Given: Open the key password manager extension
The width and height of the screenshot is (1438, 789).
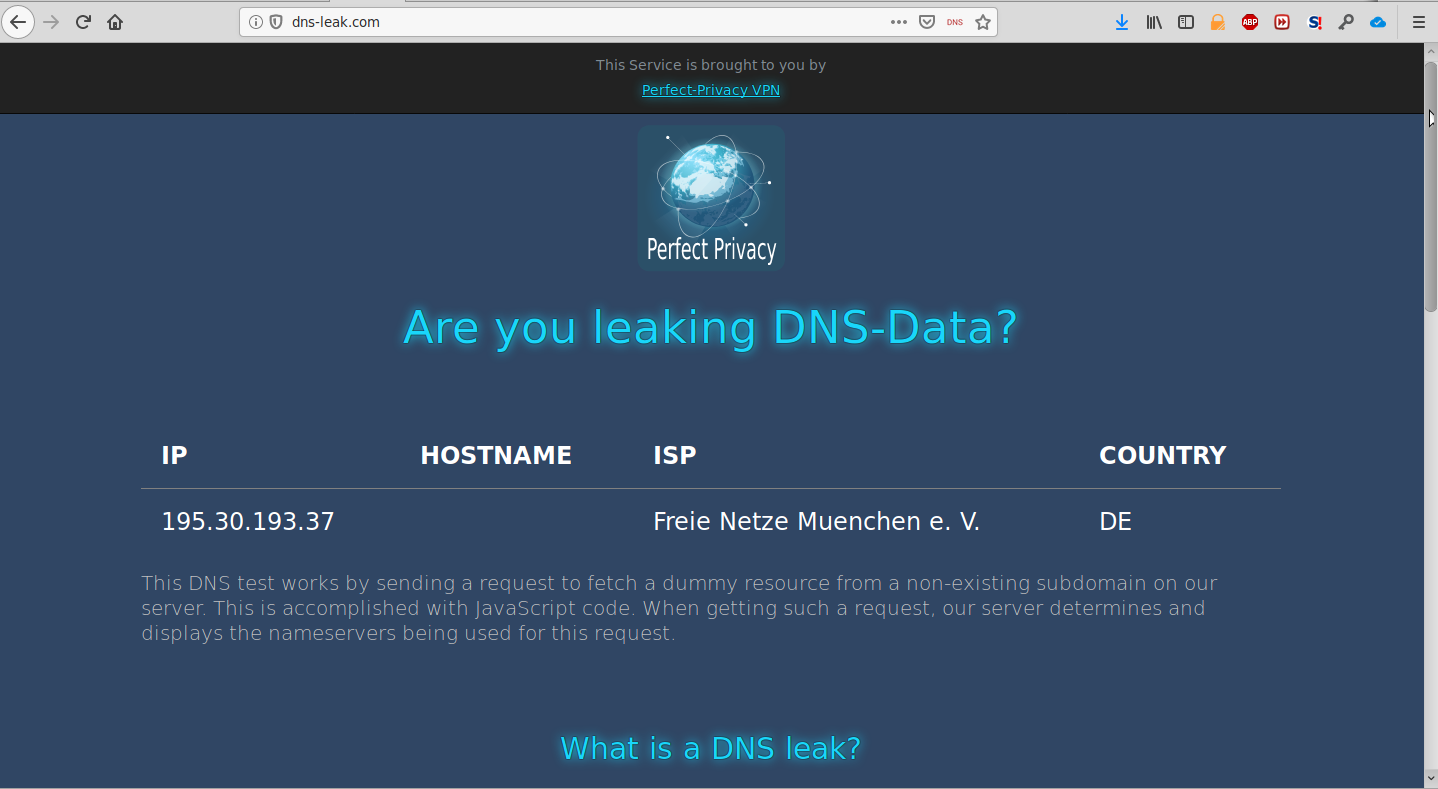Looking at the screenshot, I should 1346,22.
